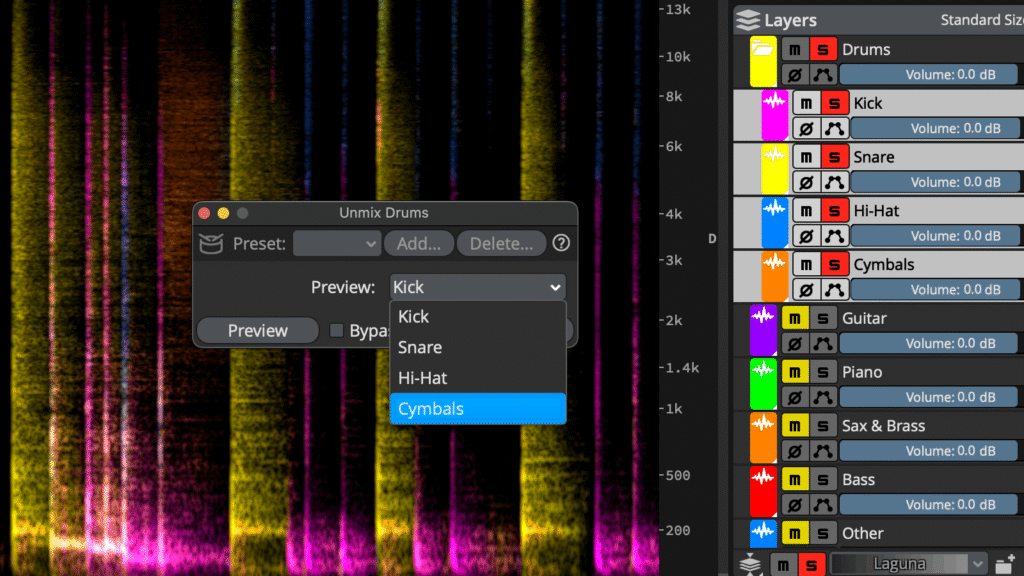Click the add new layer icon
The image size is (1024, 576).
[x=1005, y=563]
